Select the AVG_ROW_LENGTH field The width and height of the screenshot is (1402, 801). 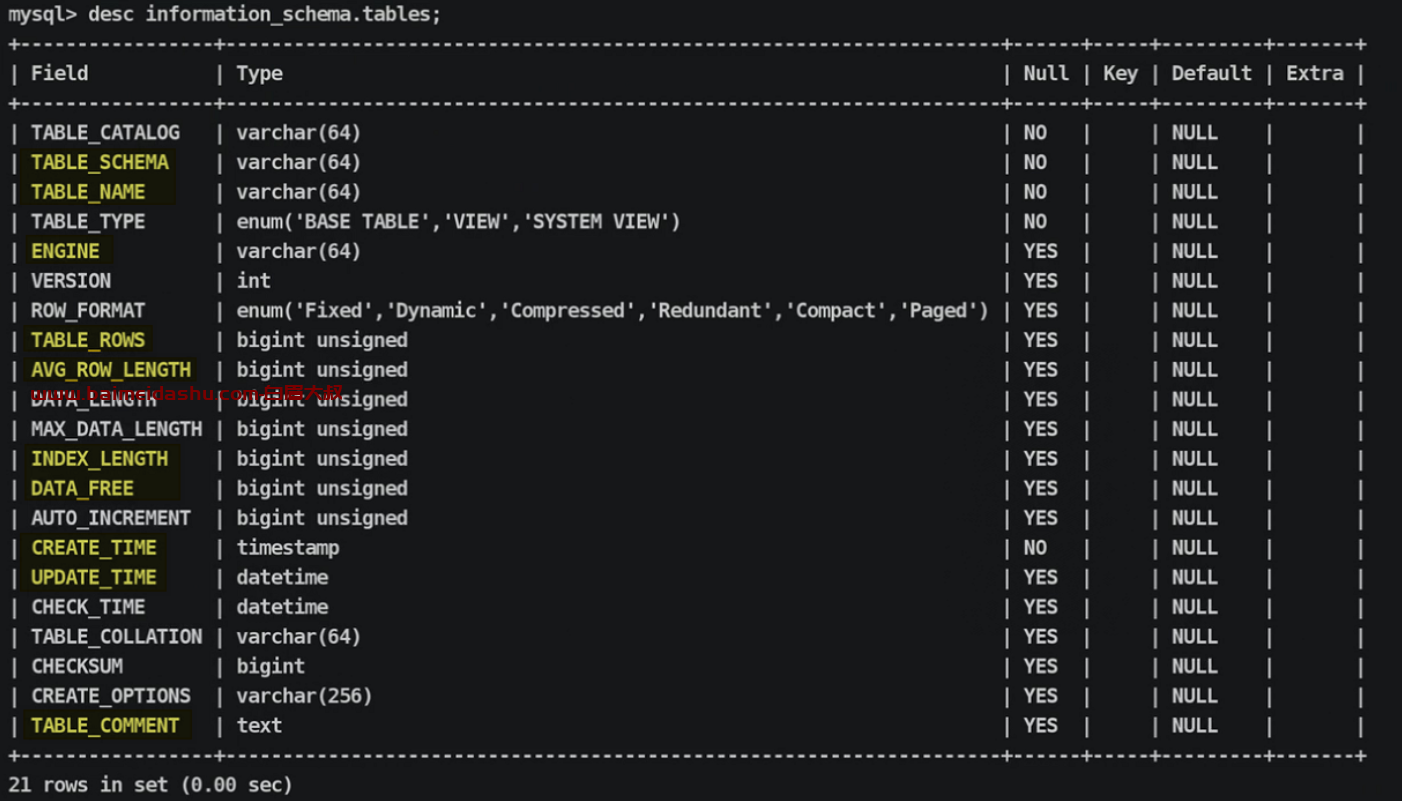click(111, 370)
